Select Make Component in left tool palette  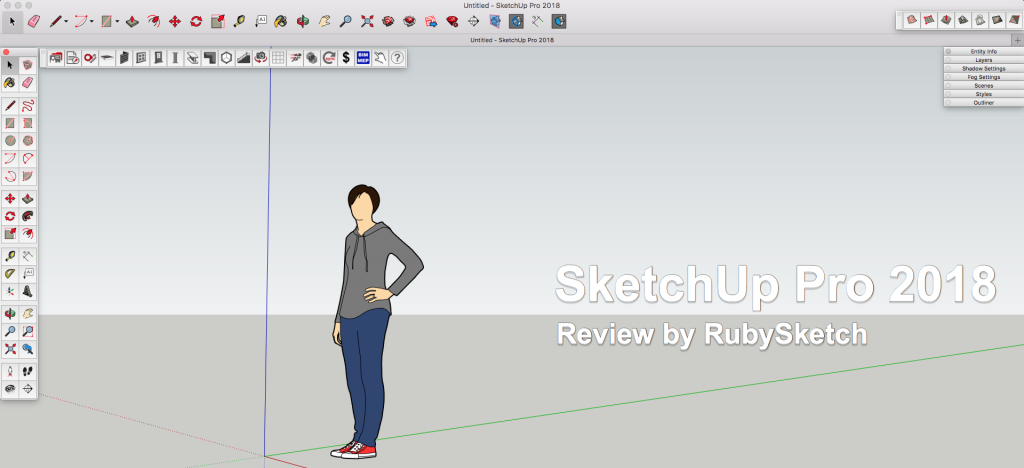[27, 65]
